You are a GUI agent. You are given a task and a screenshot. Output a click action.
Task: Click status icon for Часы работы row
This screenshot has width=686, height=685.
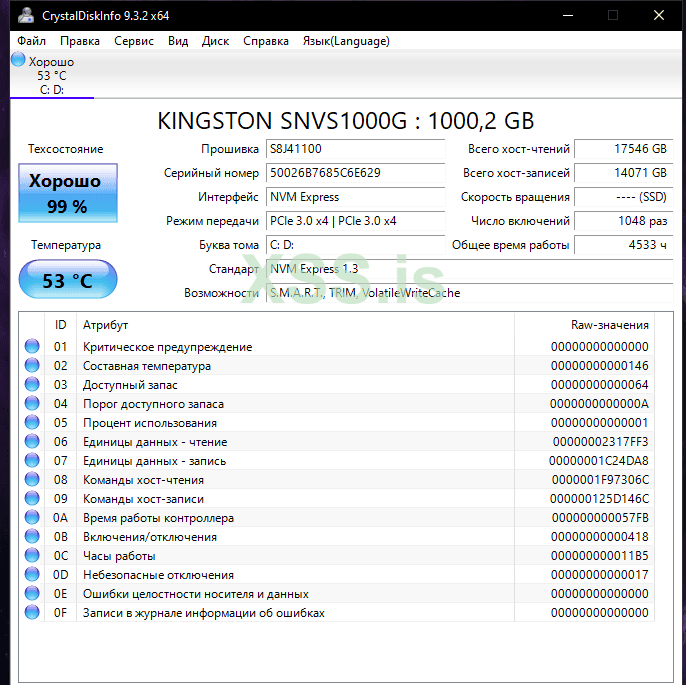[x=32, y=556]
